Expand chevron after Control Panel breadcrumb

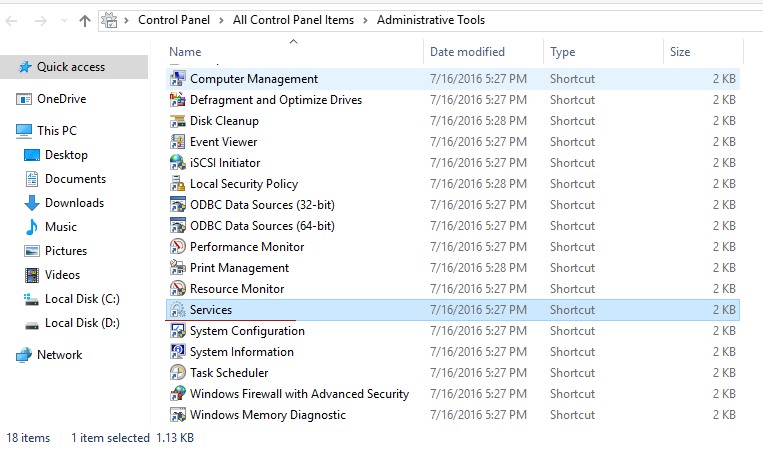point(221,20)
